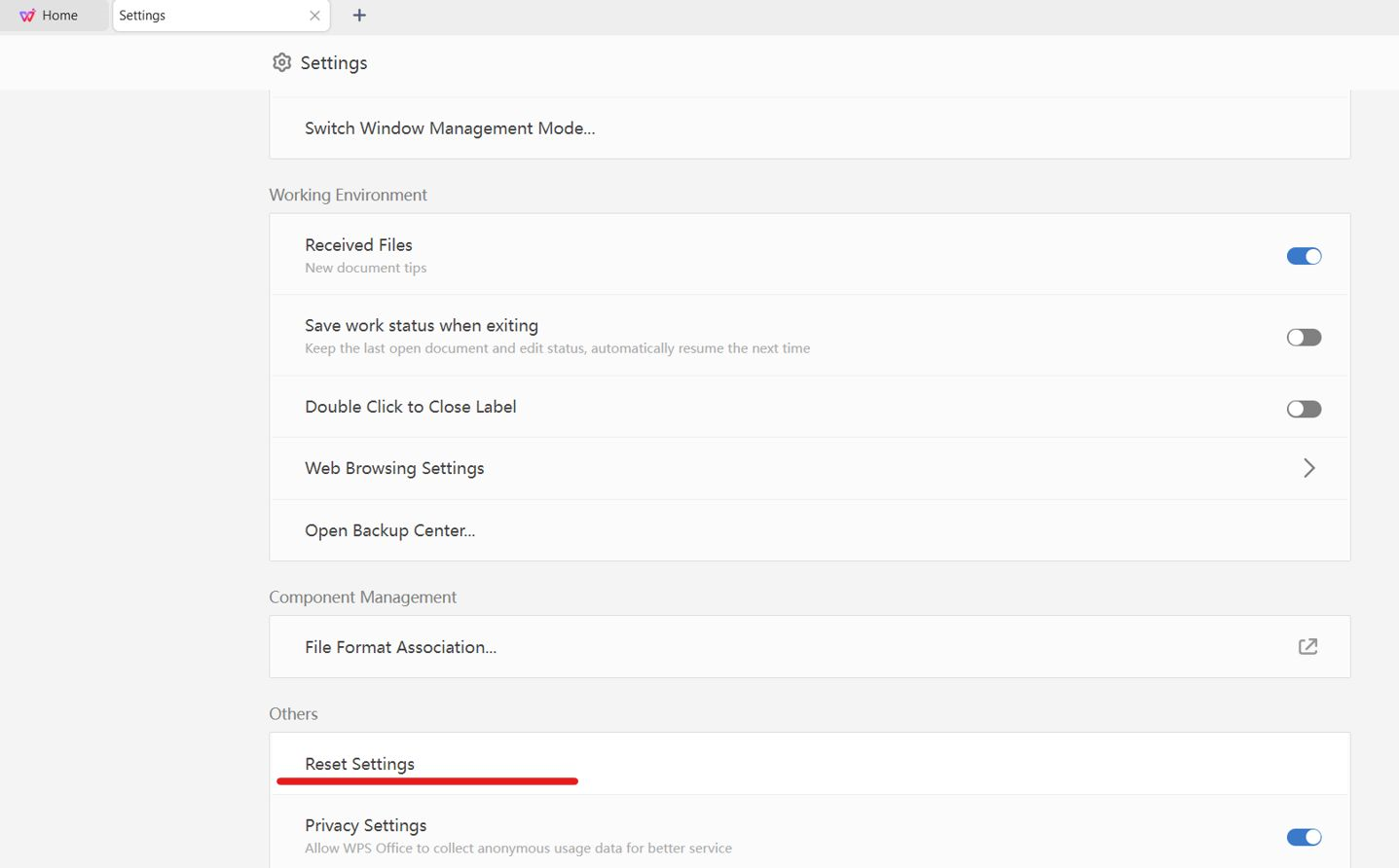Screen dimensions: 1399x868
Task: Click the chevron icon on Web Browsing Settings
Action: point(1308,468)
